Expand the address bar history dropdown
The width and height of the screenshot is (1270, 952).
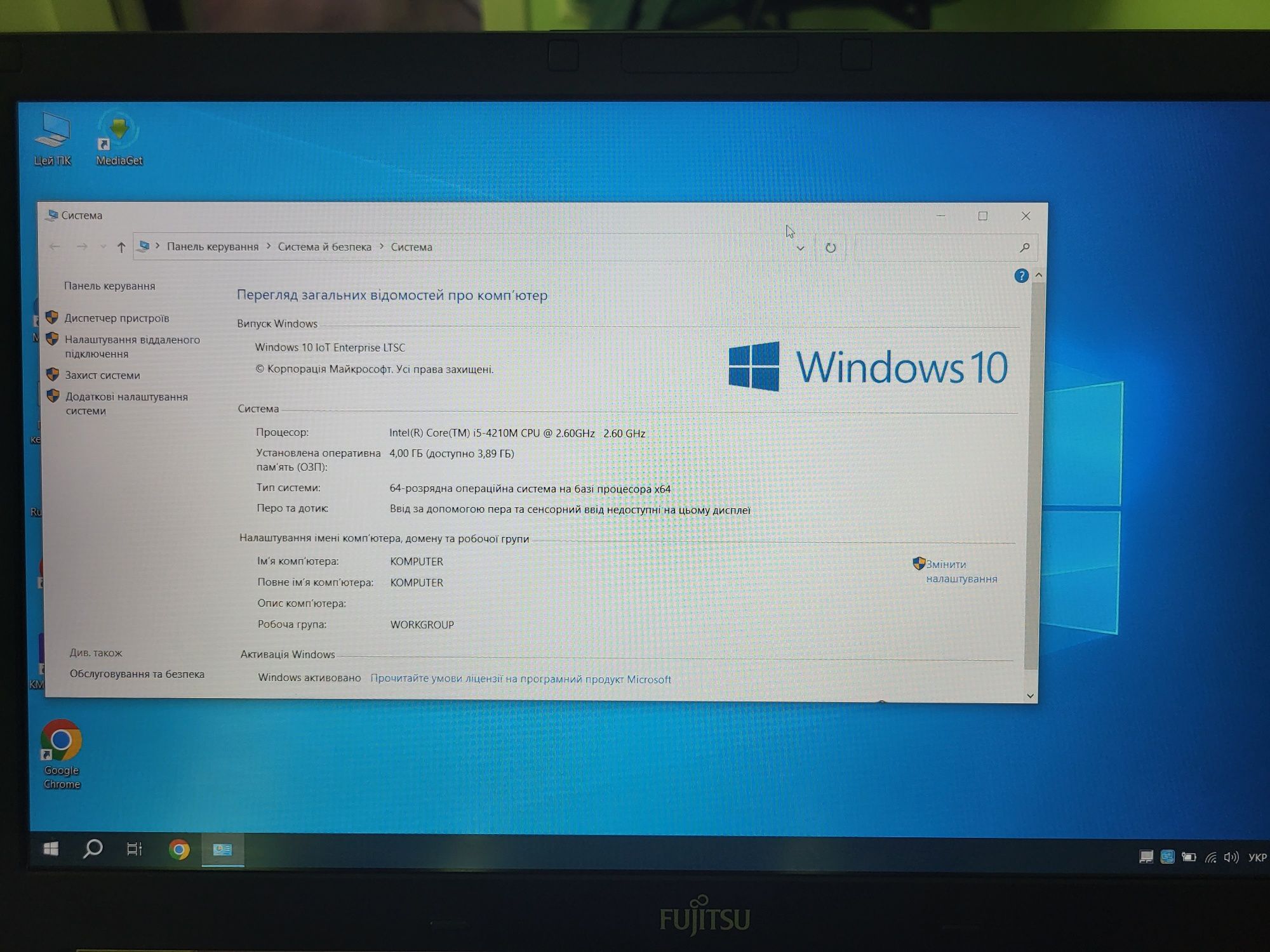point(800,248)
